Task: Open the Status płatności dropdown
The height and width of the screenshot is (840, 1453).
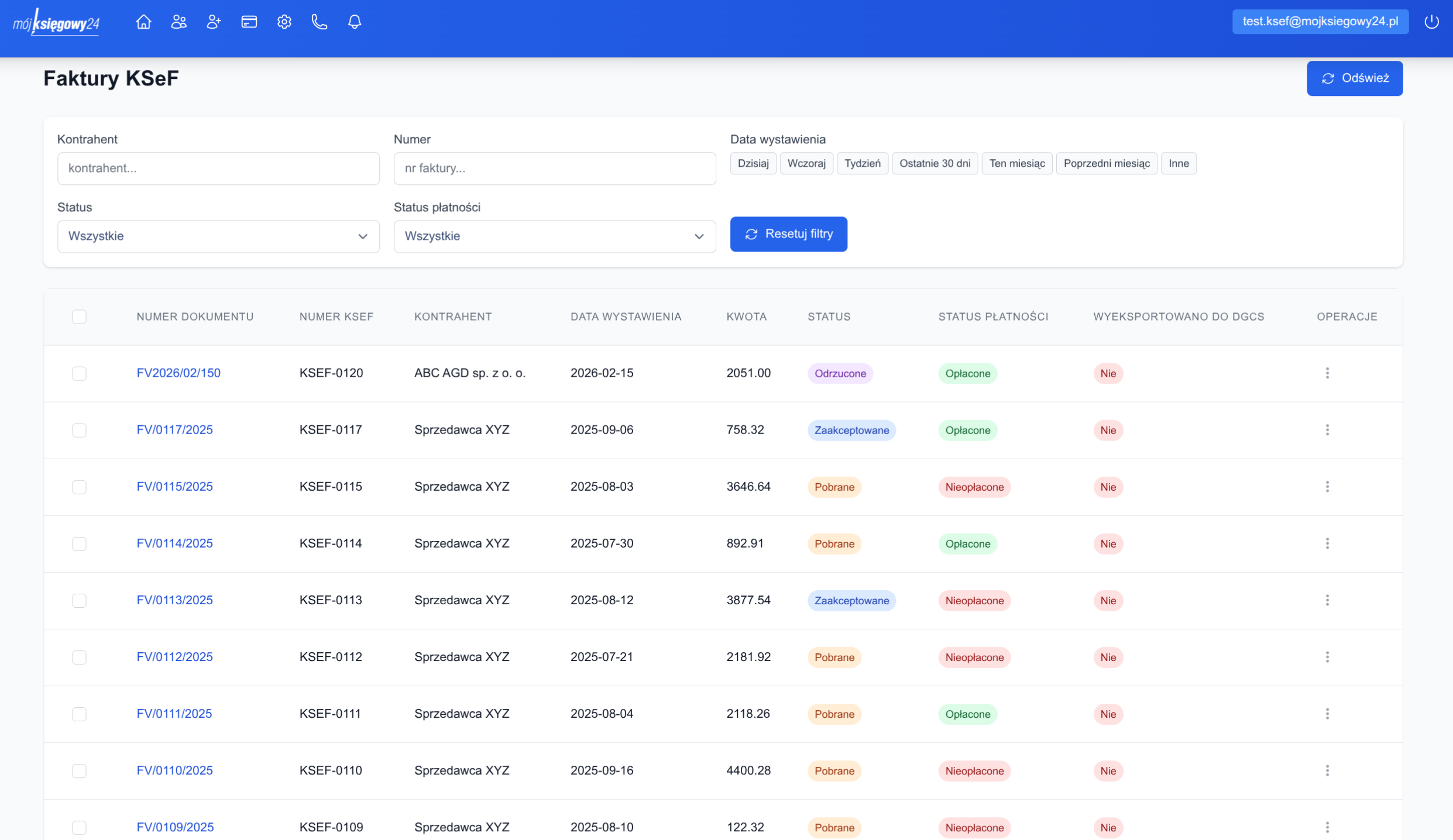Action: tap(554, 236)
